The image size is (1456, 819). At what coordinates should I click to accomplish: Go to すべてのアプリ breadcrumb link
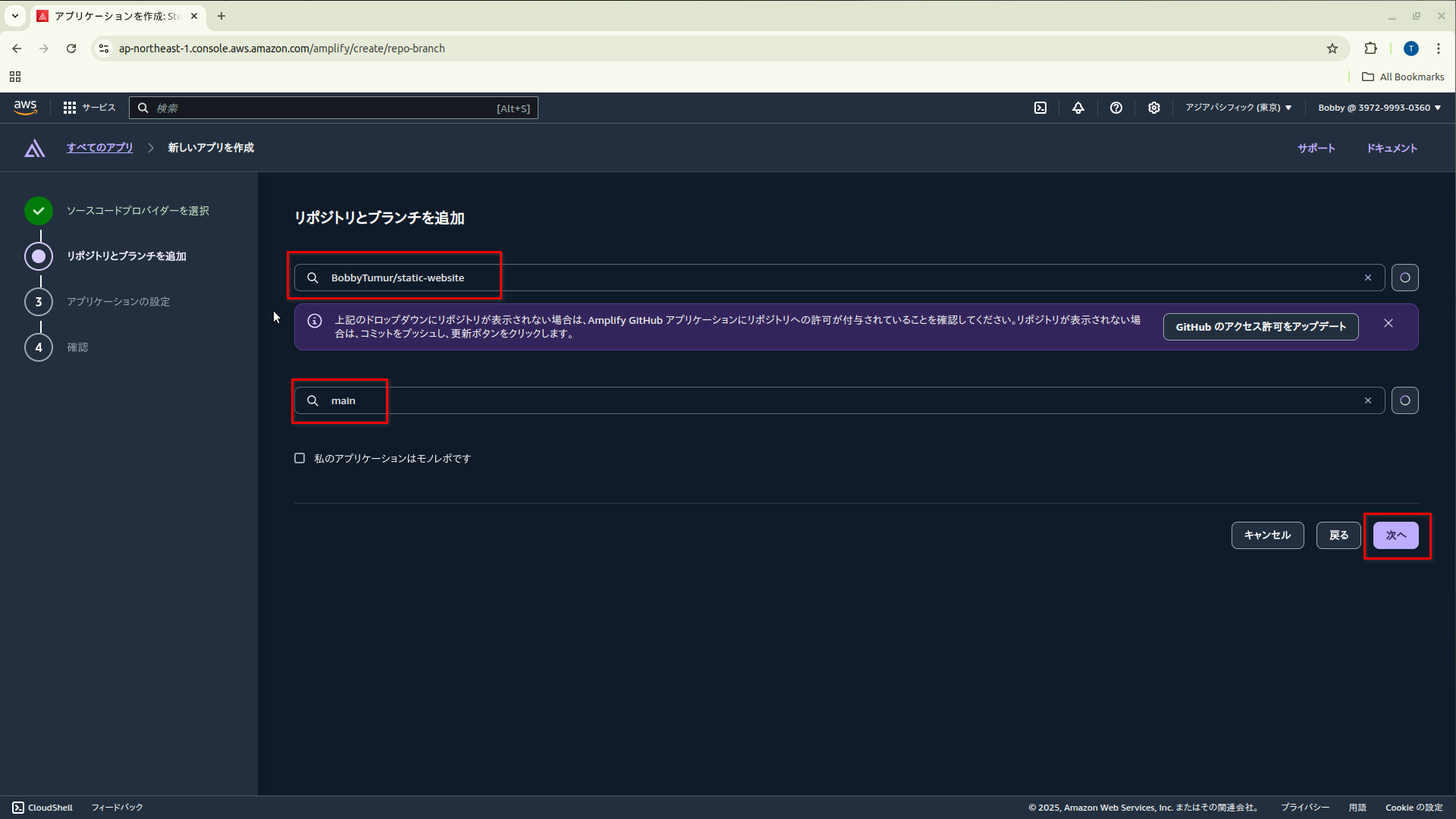pyautogui.click(x=99, y=148)
